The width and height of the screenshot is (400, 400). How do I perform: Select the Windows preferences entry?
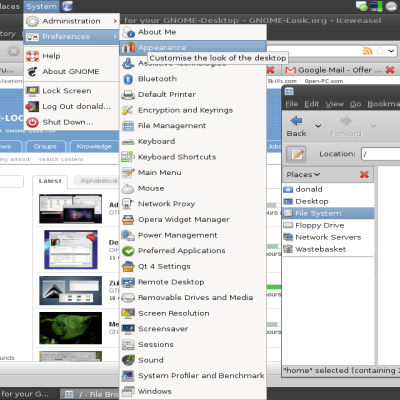coord(193,391)
